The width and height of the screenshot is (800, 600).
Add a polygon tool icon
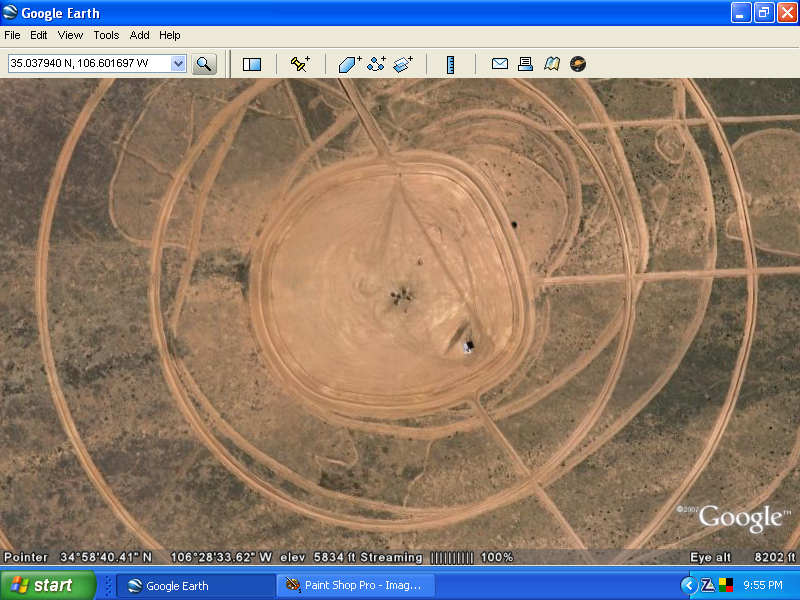pos(350,64)
